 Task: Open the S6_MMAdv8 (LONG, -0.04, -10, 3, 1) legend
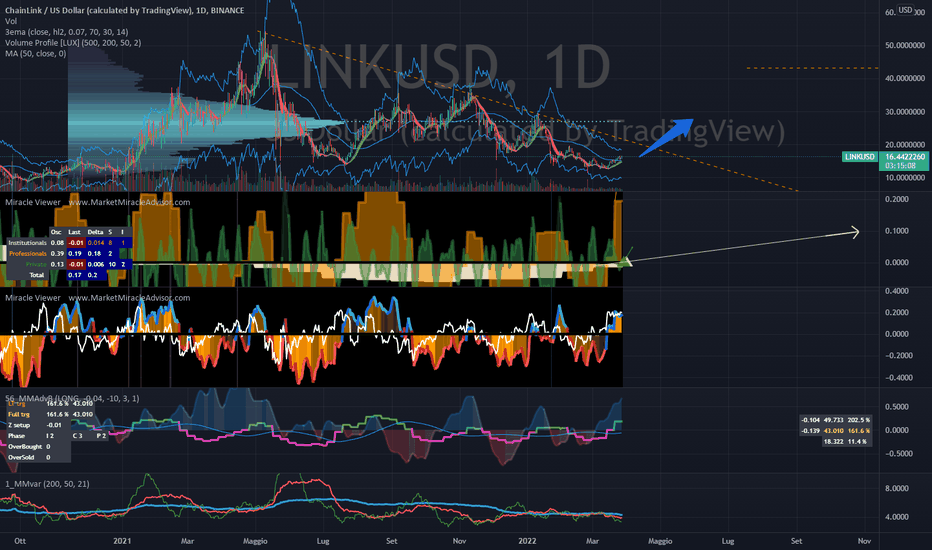72,398
